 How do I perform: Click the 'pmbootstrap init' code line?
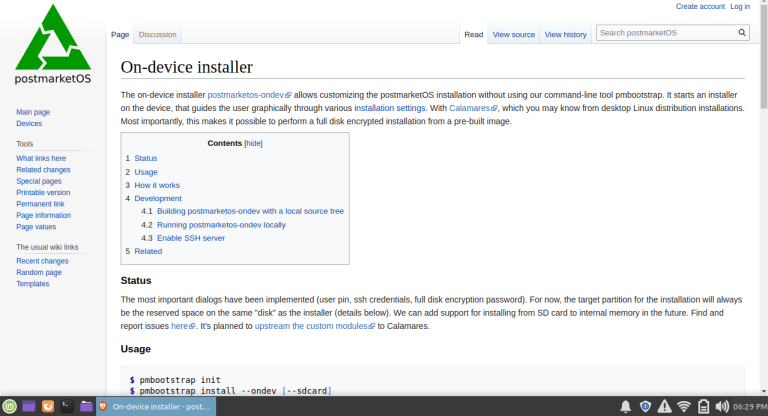coord(175,380)
